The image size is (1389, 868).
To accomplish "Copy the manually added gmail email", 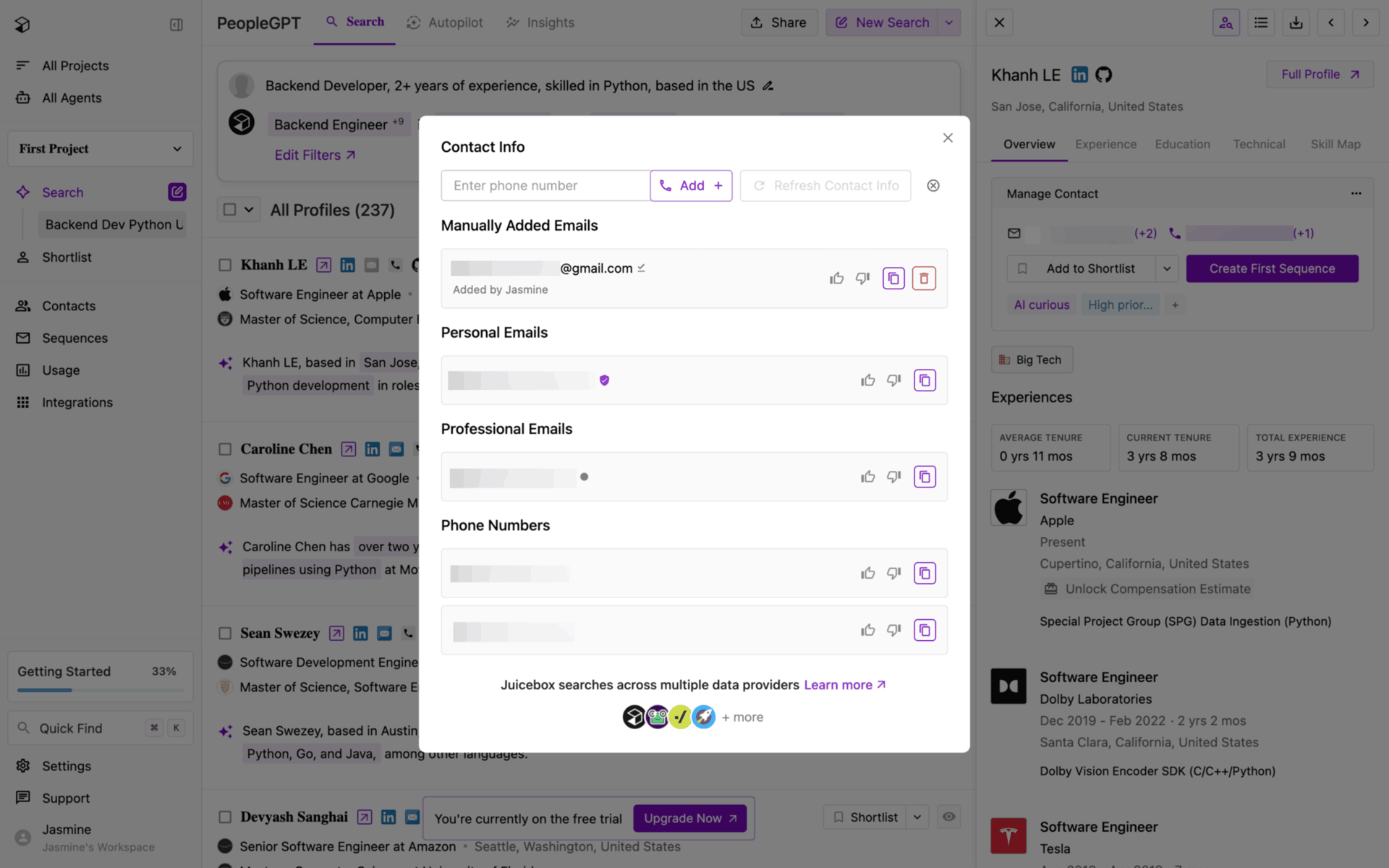I will pos(893,278).
